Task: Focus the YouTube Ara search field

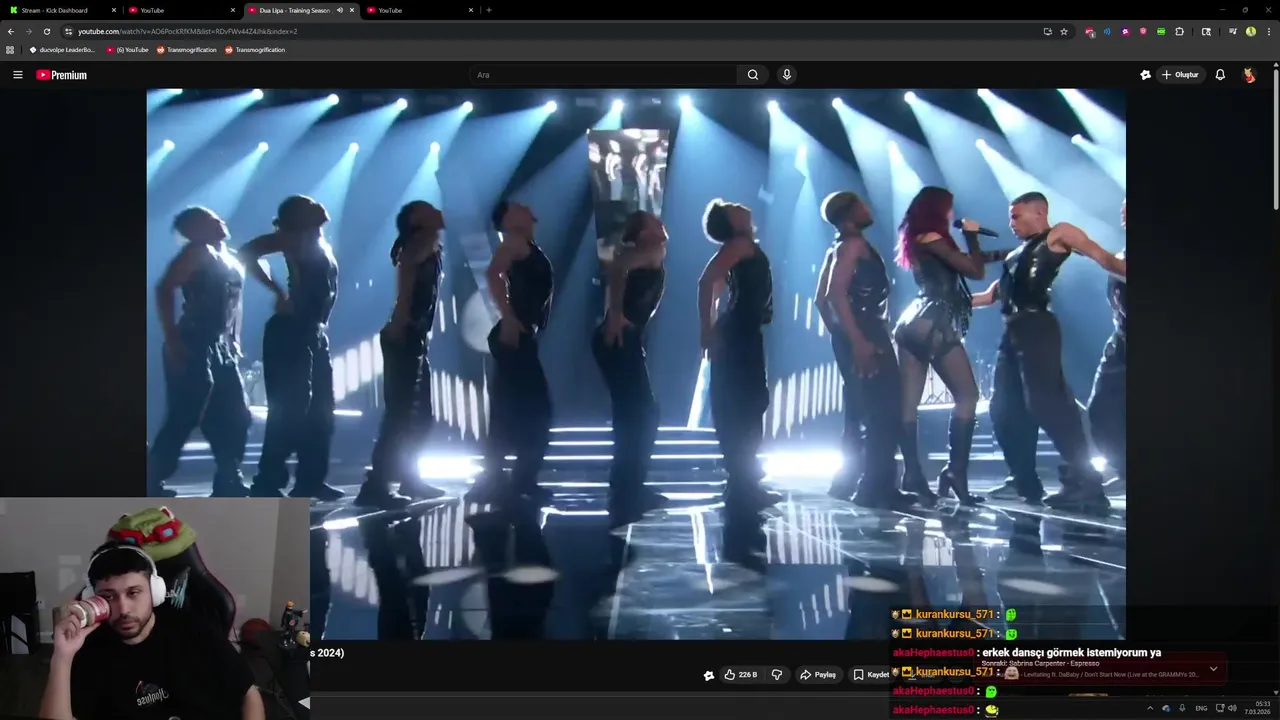Action: (605, 75)
